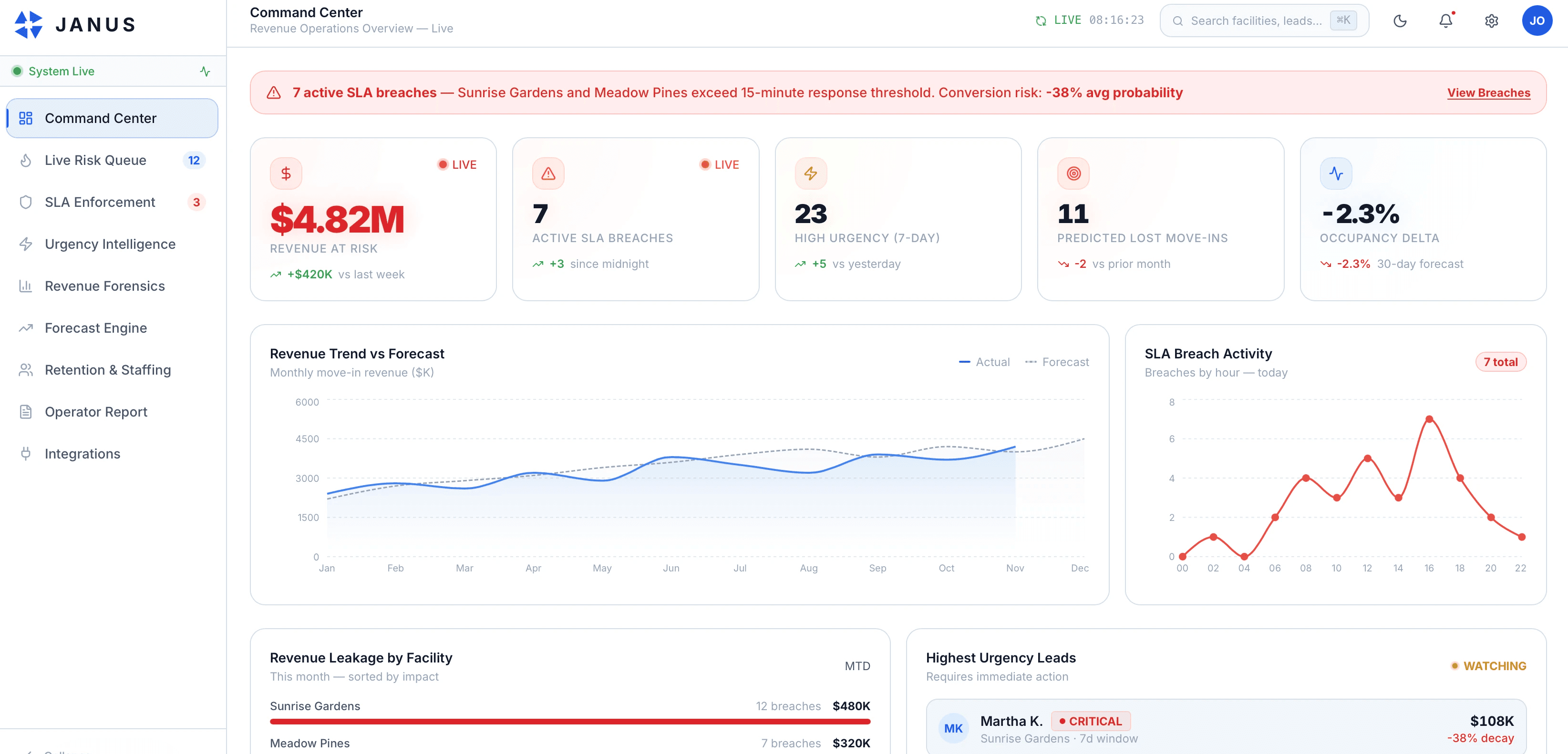Image resolution: width=1568 pixels, height=754 pixels.
Task: Open settings via the gear icon
Action: click(1491, 20)
